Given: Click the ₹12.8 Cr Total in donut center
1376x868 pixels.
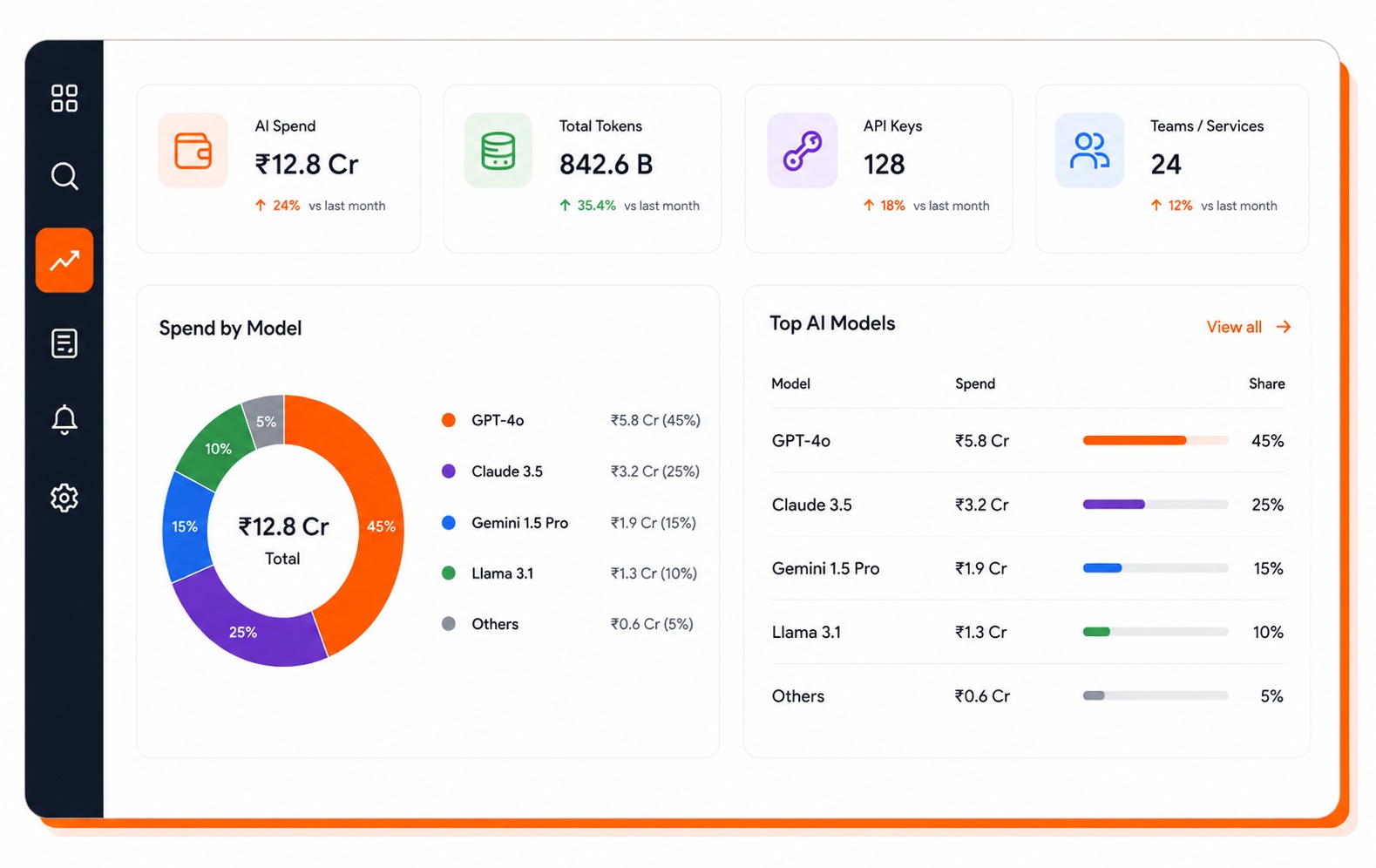Looking at the screenshot, I should 283,540.
